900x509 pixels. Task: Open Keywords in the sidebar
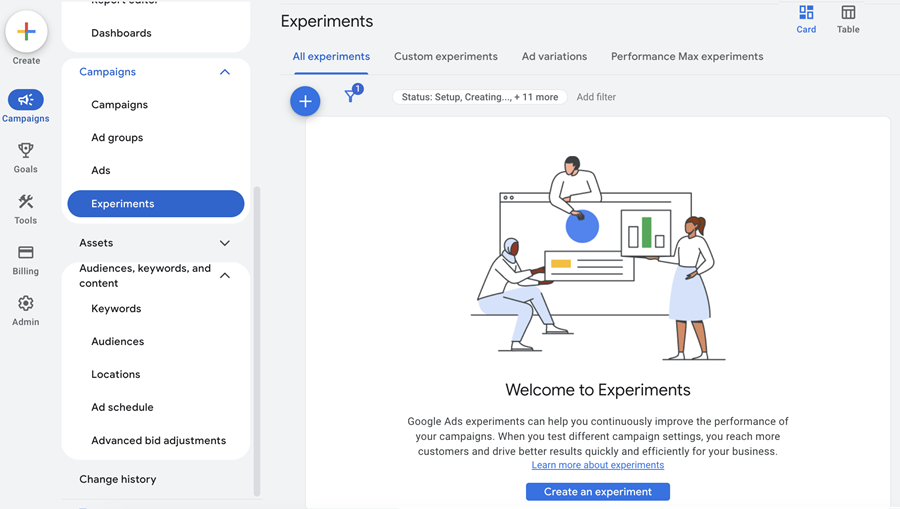point(116,309)
